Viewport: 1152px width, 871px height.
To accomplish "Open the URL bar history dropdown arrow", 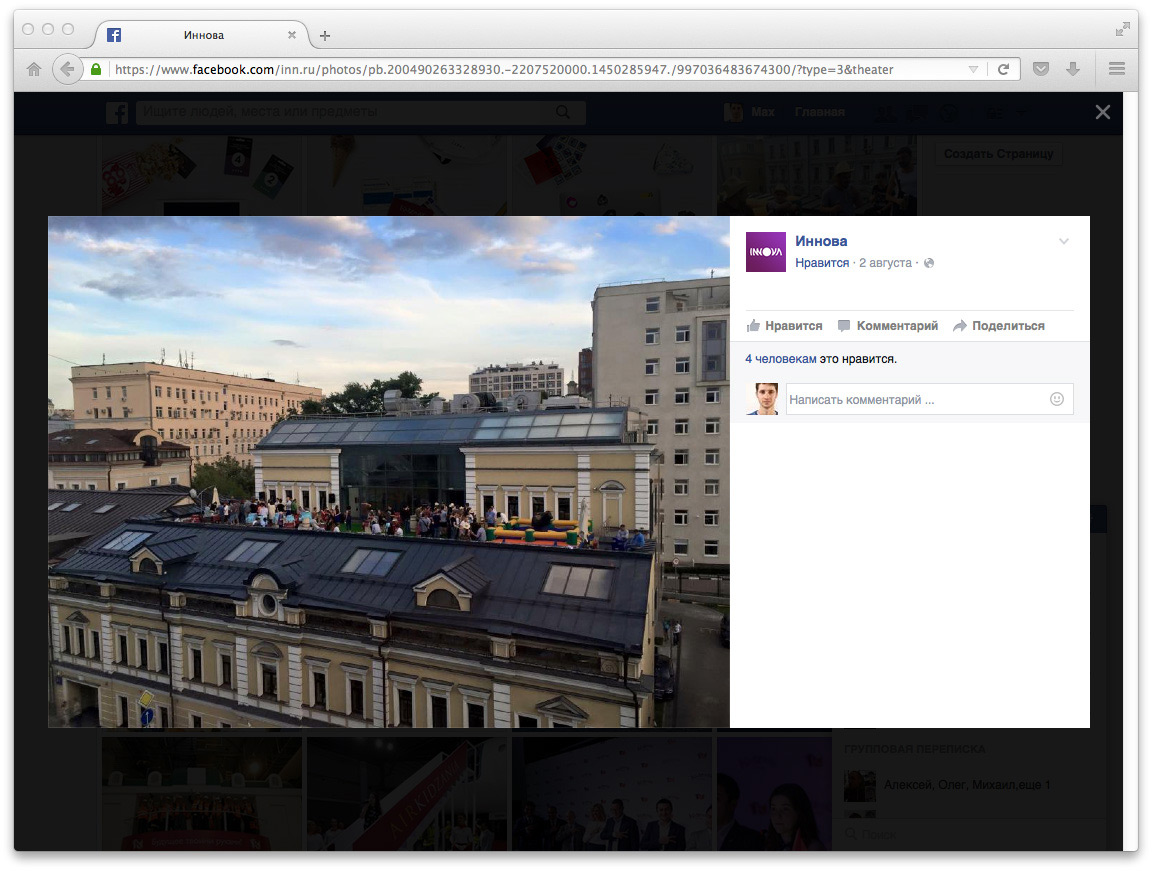I will [x=973, y=69].
